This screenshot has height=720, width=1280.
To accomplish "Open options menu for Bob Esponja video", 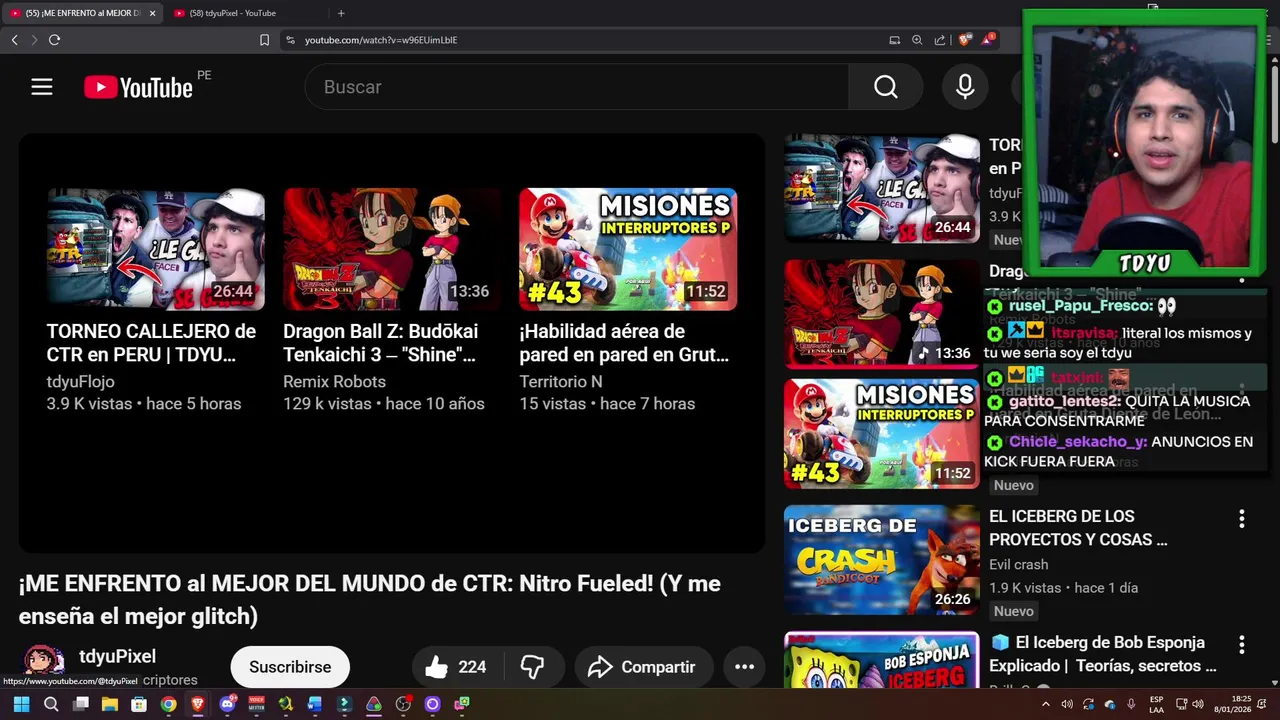I will pyautogui.click(x=1242, y=645).
